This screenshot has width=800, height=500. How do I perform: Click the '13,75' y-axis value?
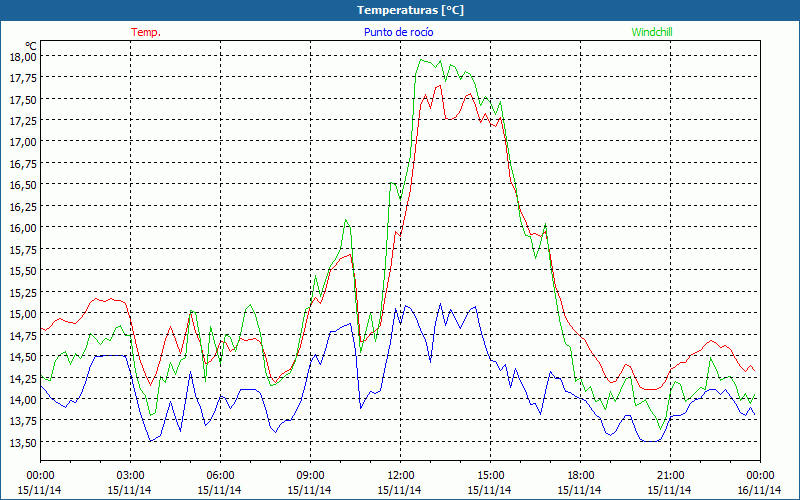[x=23, y=420]
